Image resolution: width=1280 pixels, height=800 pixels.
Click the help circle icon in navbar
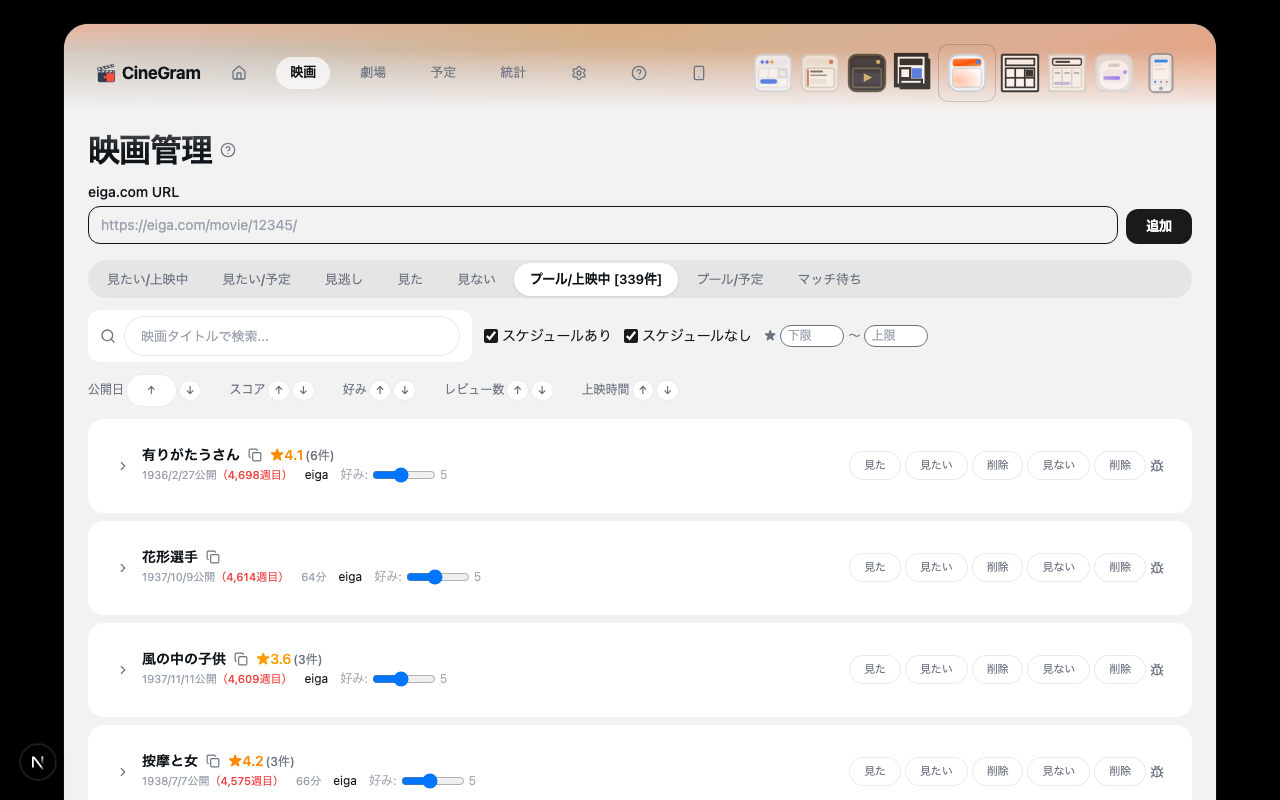coord(639,73)
